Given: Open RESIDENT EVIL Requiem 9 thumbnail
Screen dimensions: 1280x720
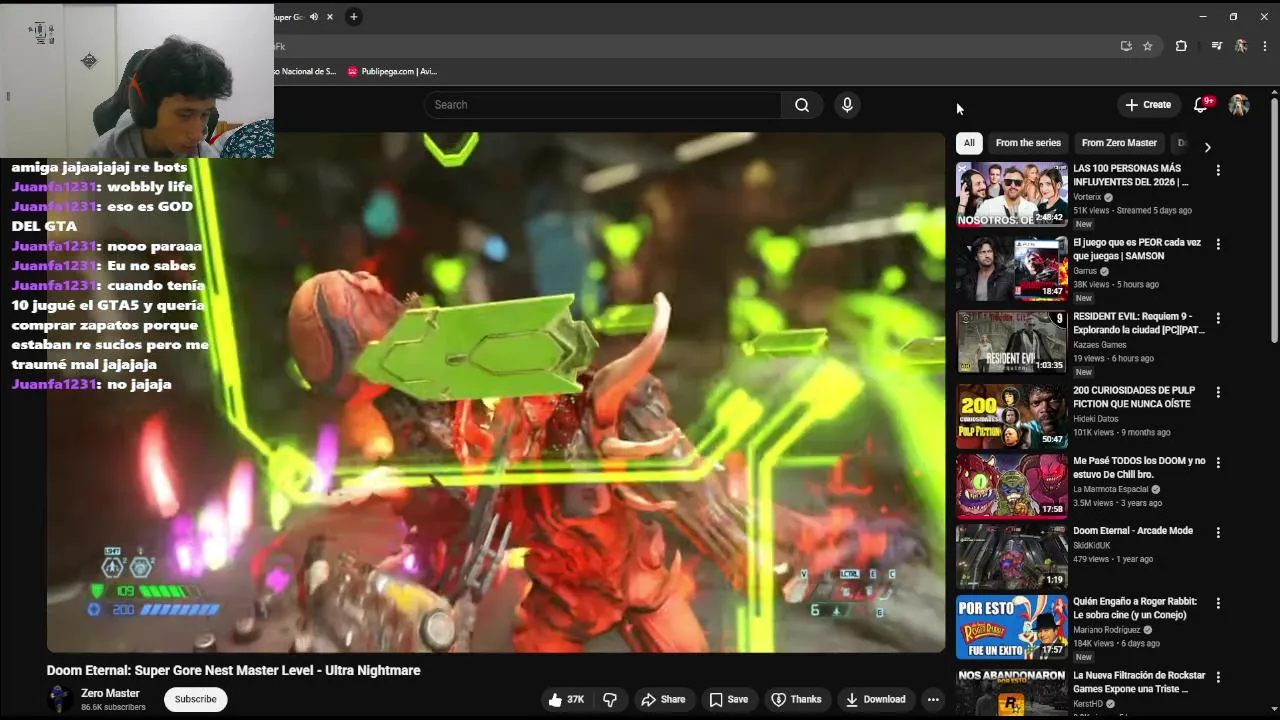Looking at the screenshot, I should coord(1012,342).
